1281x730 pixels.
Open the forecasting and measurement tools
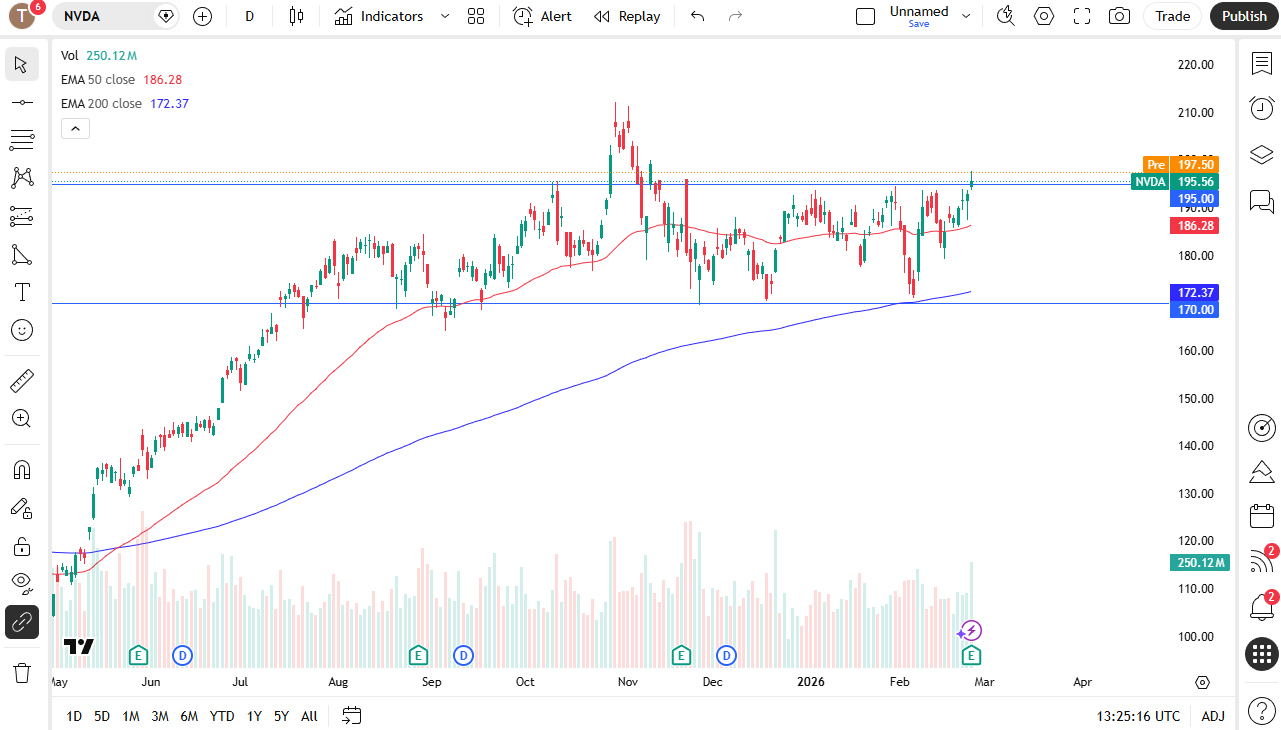point(21,216)
